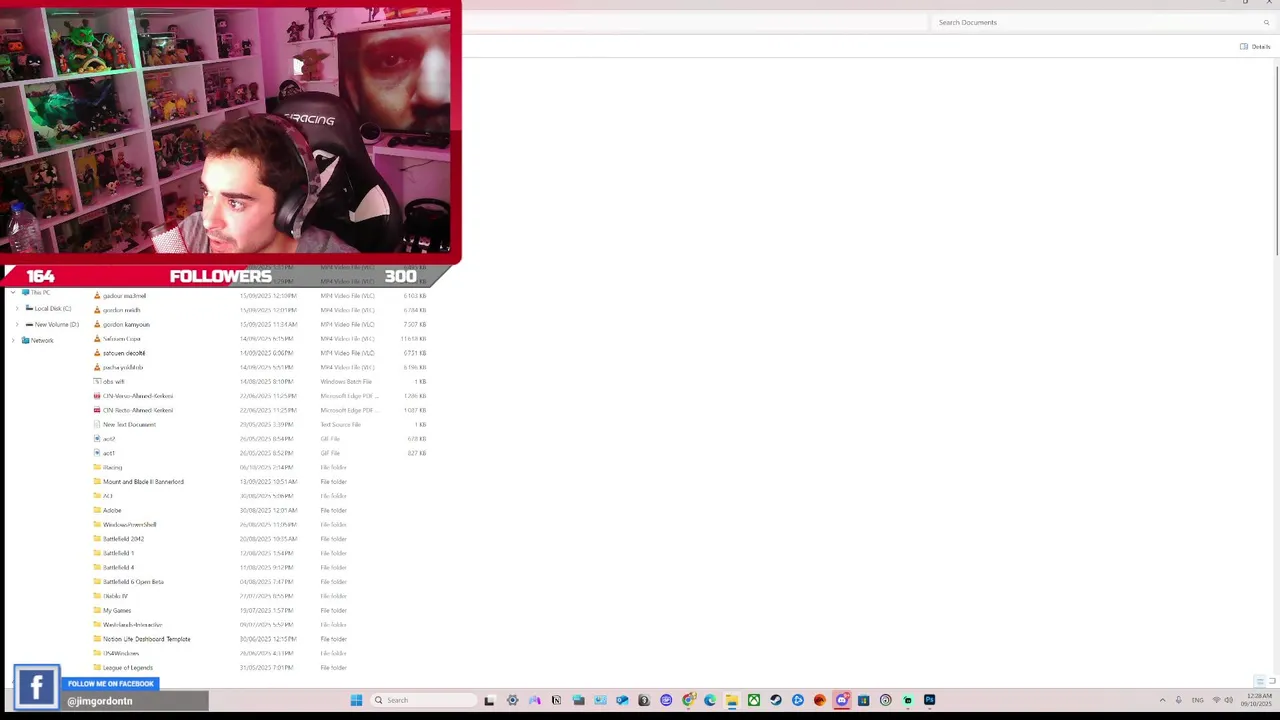This screenshot has width=1280, height=720.
Task: Open Outlook from the taskbar
Action: pos(622,700)
